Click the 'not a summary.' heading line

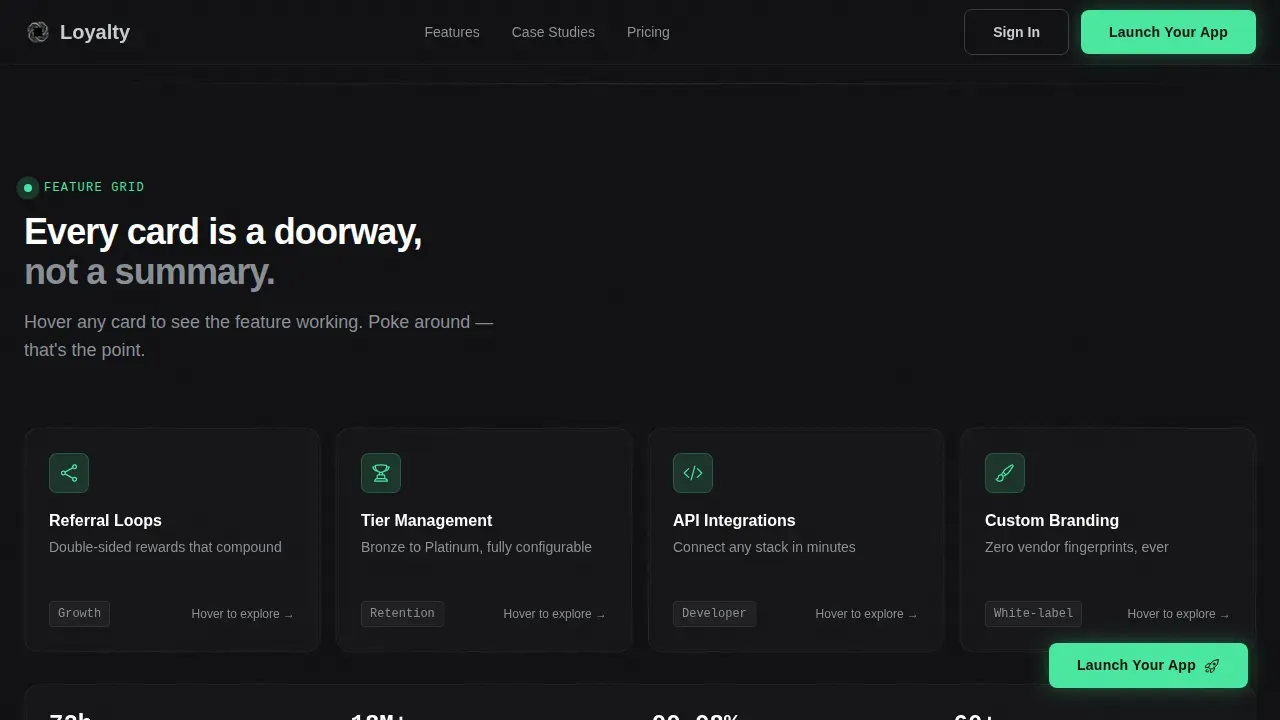click(149, 272)
